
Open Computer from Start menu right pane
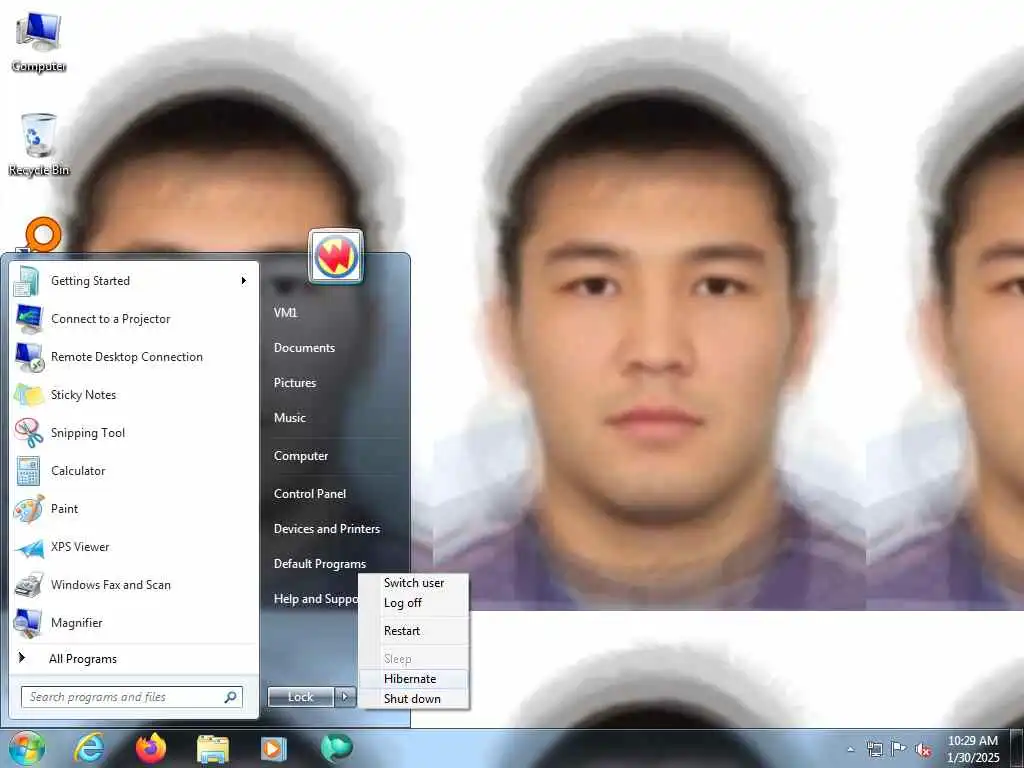300,456
